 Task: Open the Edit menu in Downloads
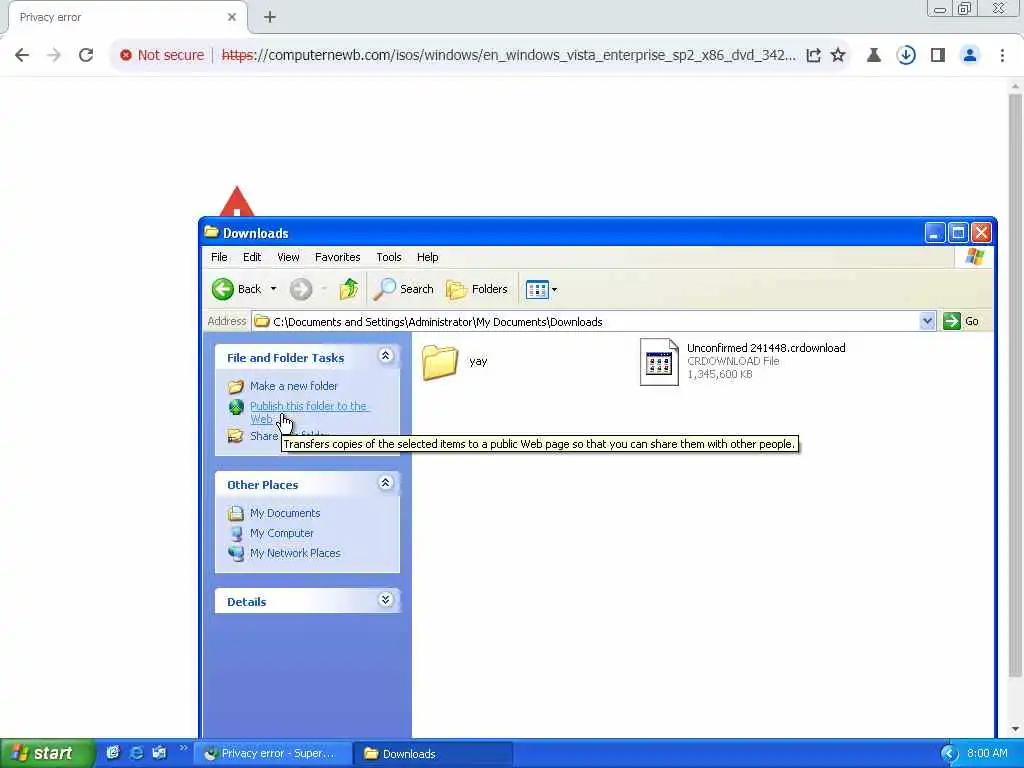[x=252, y=257]
